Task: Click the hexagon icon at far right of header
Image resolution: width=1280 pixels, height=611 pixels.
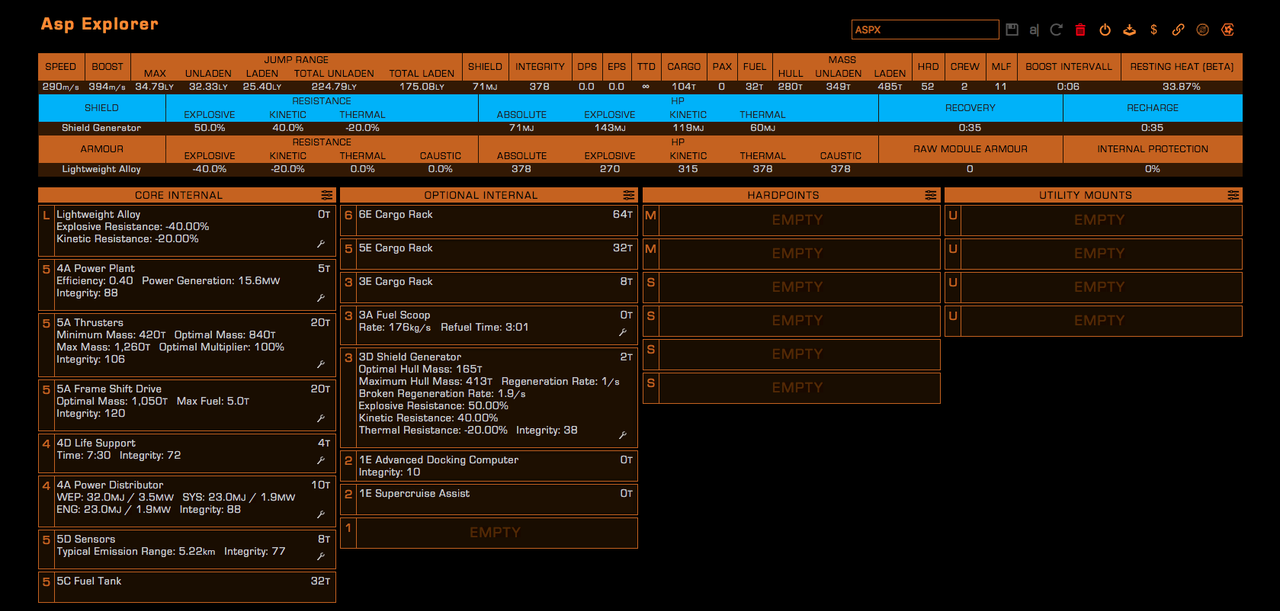Action: coord(1228,30)
